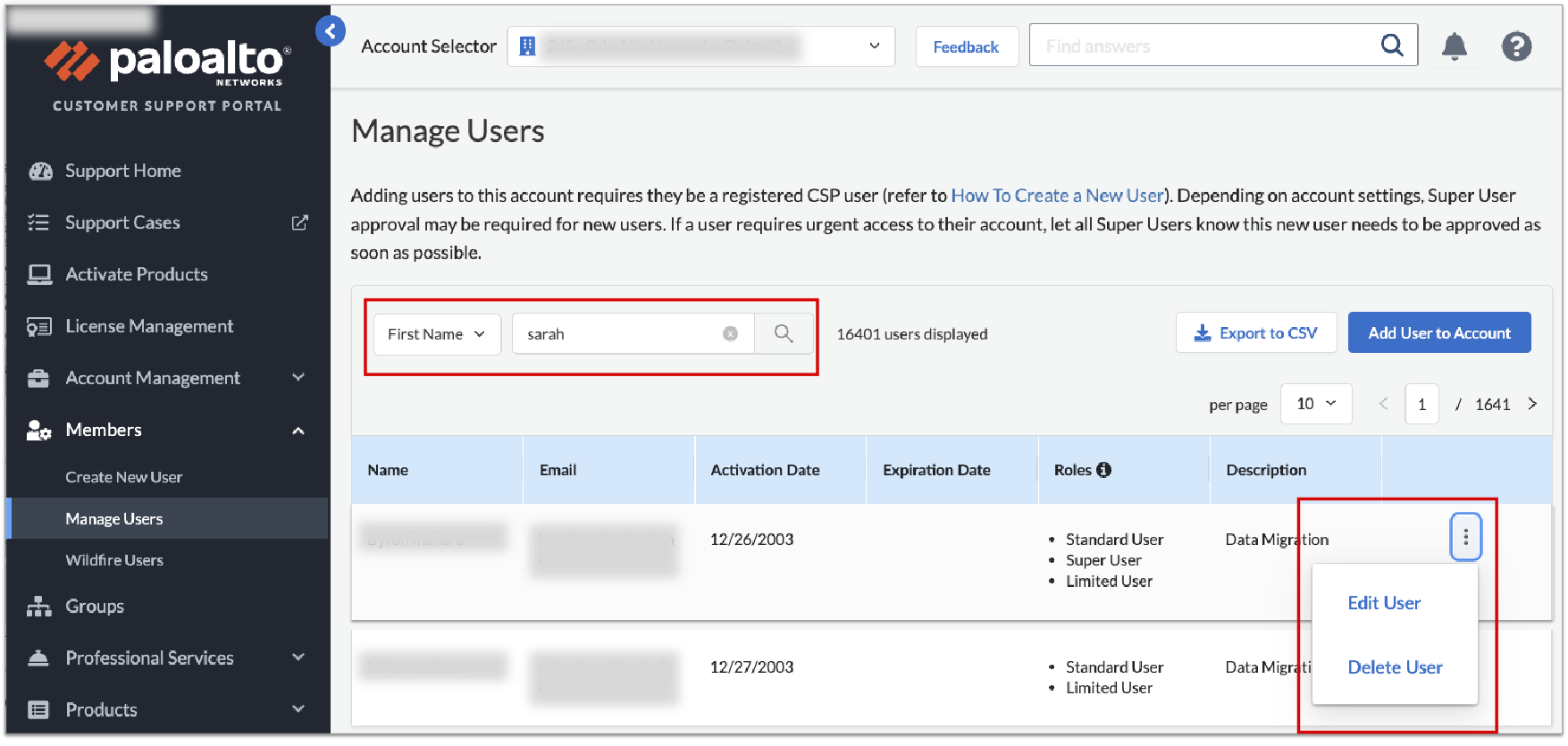
Task: Click the Export to CSV button
Action: coord(1255,333)
